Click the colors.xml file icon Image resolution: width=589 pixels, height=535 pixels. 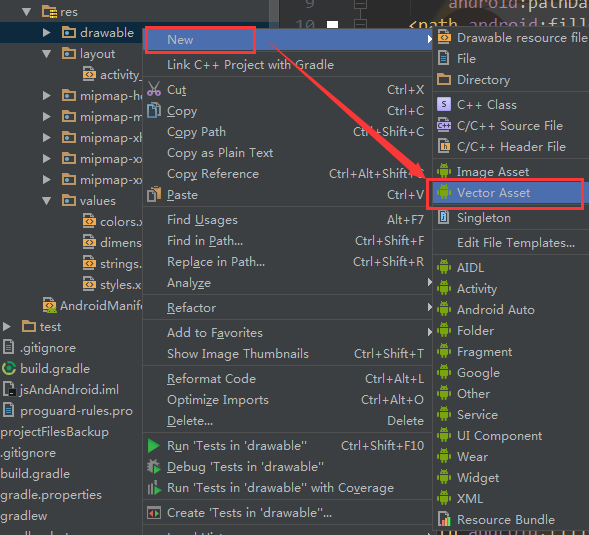coord(89,221)
